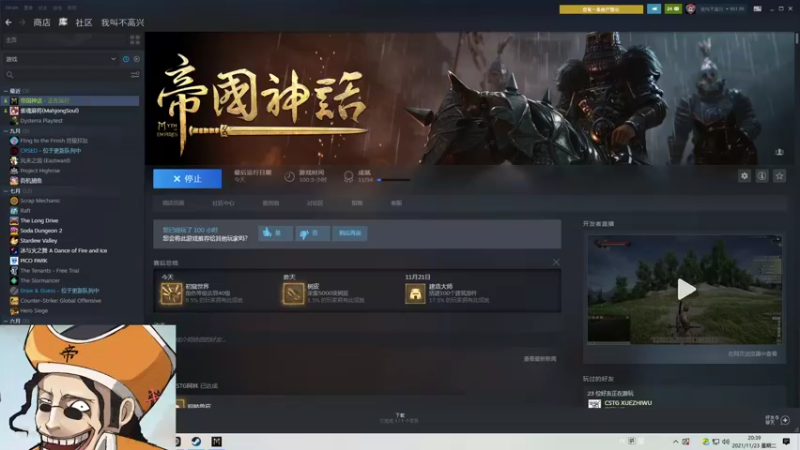Open friends chat plus icon
This screenshot has width=800, height=450.
785,420
